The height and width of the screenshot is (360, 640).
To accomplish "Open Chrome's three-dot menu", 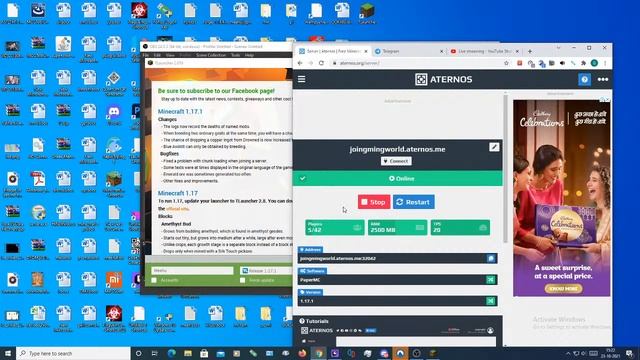I will point(605,63).
